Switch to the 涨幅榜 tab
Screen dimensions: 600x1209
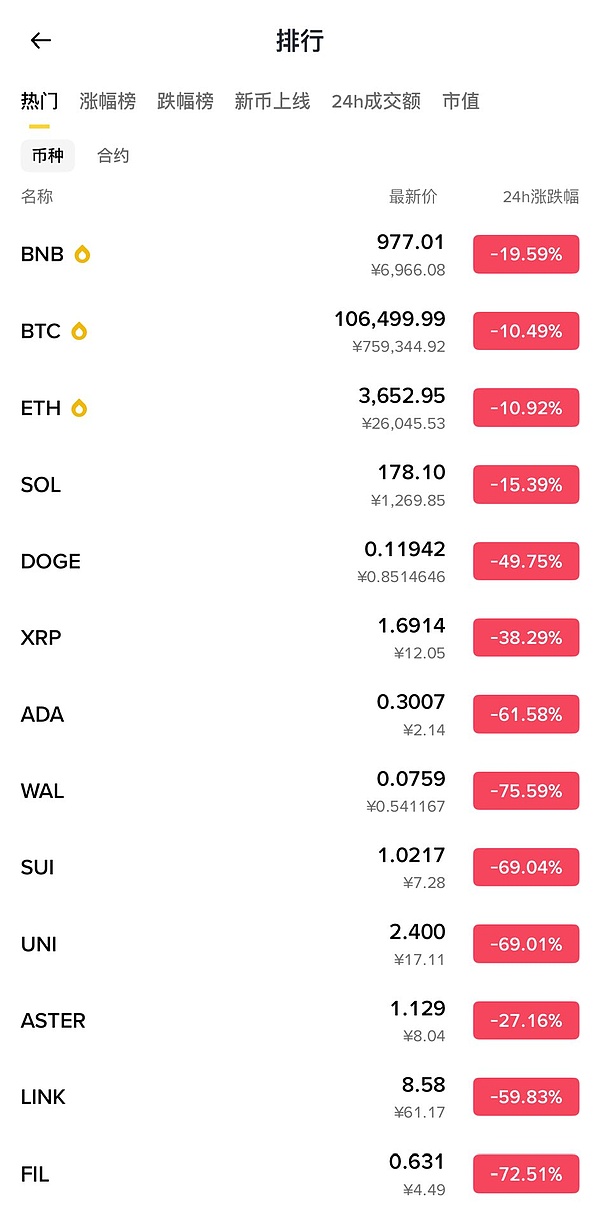108,101
